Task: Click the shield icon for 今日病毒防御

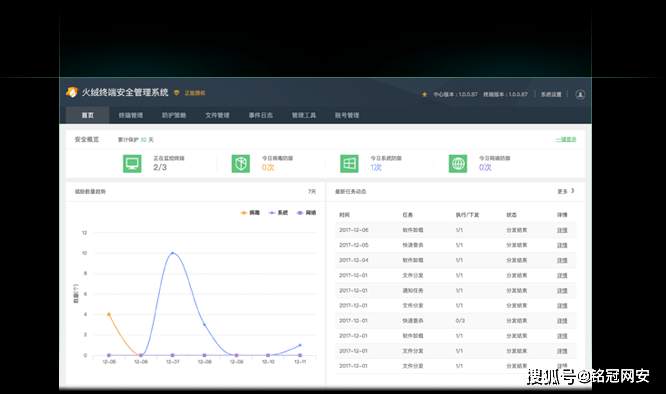Action: coord(241,163)
